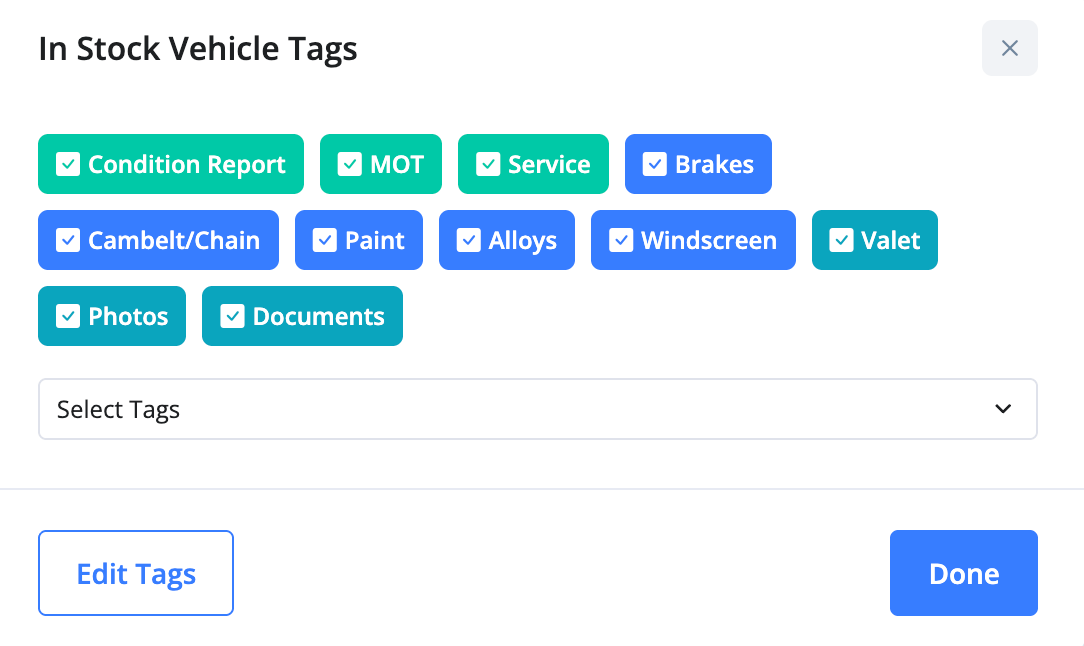
Task: Uncheck the Condition Report tag checkbox
Action: pyautogui.click(x=68, y=164)
